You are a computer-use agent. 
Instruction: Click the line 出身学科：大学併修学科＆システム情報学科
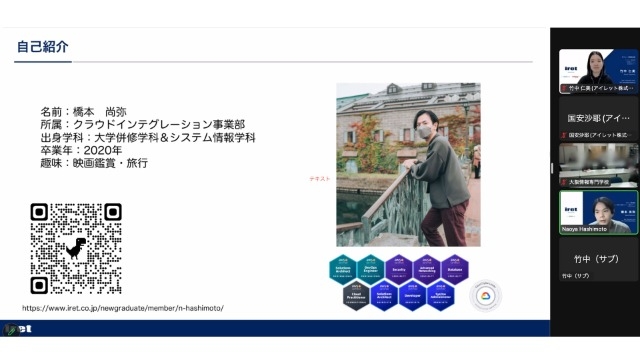[x=148, y=138]
